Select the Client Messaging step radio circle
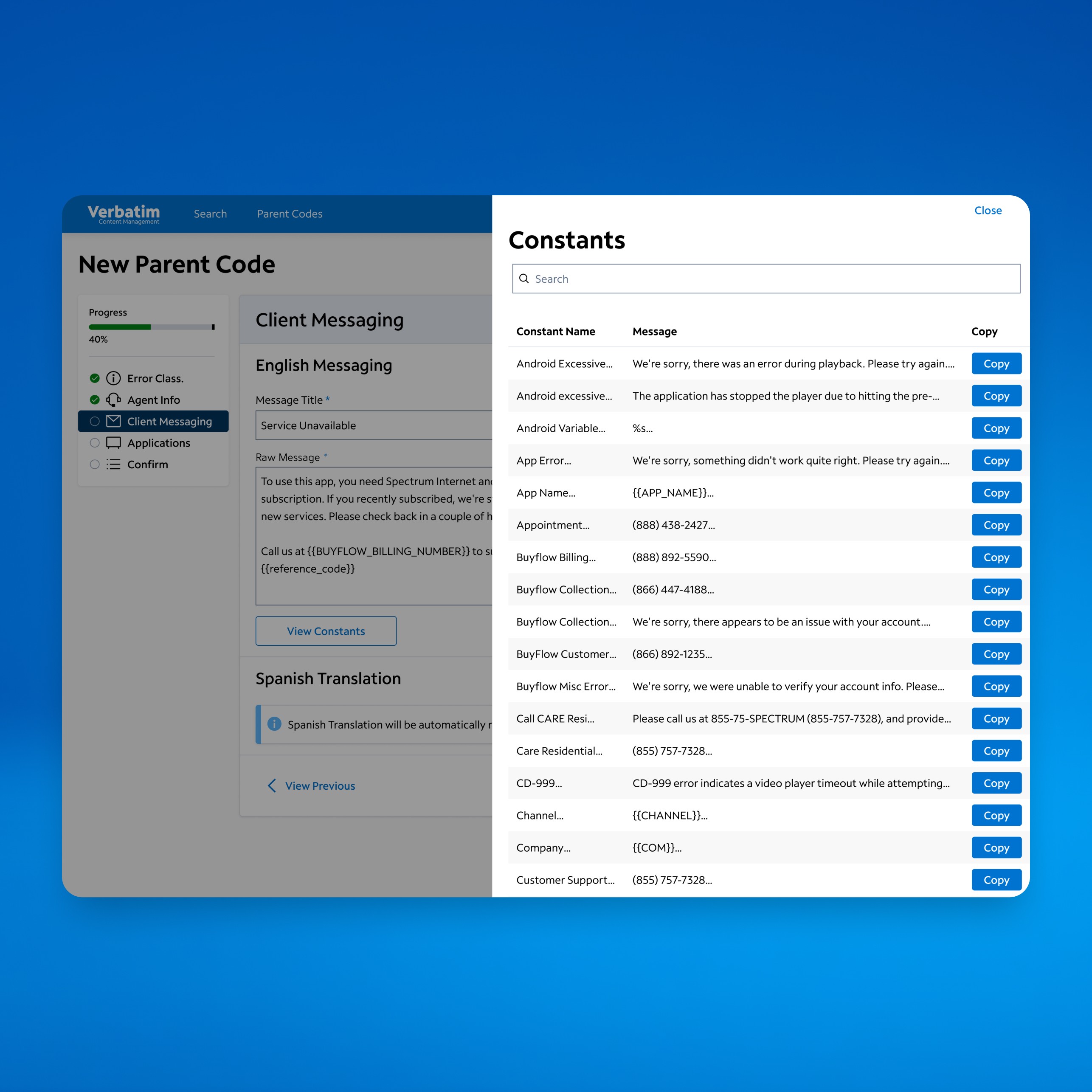Screen dimensions: 1092x1092 [x=95, y=421]
